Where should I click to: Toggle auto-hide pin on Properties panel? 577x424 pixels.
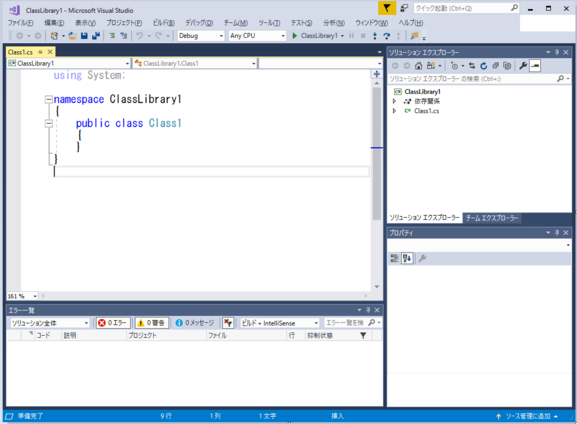557,233
